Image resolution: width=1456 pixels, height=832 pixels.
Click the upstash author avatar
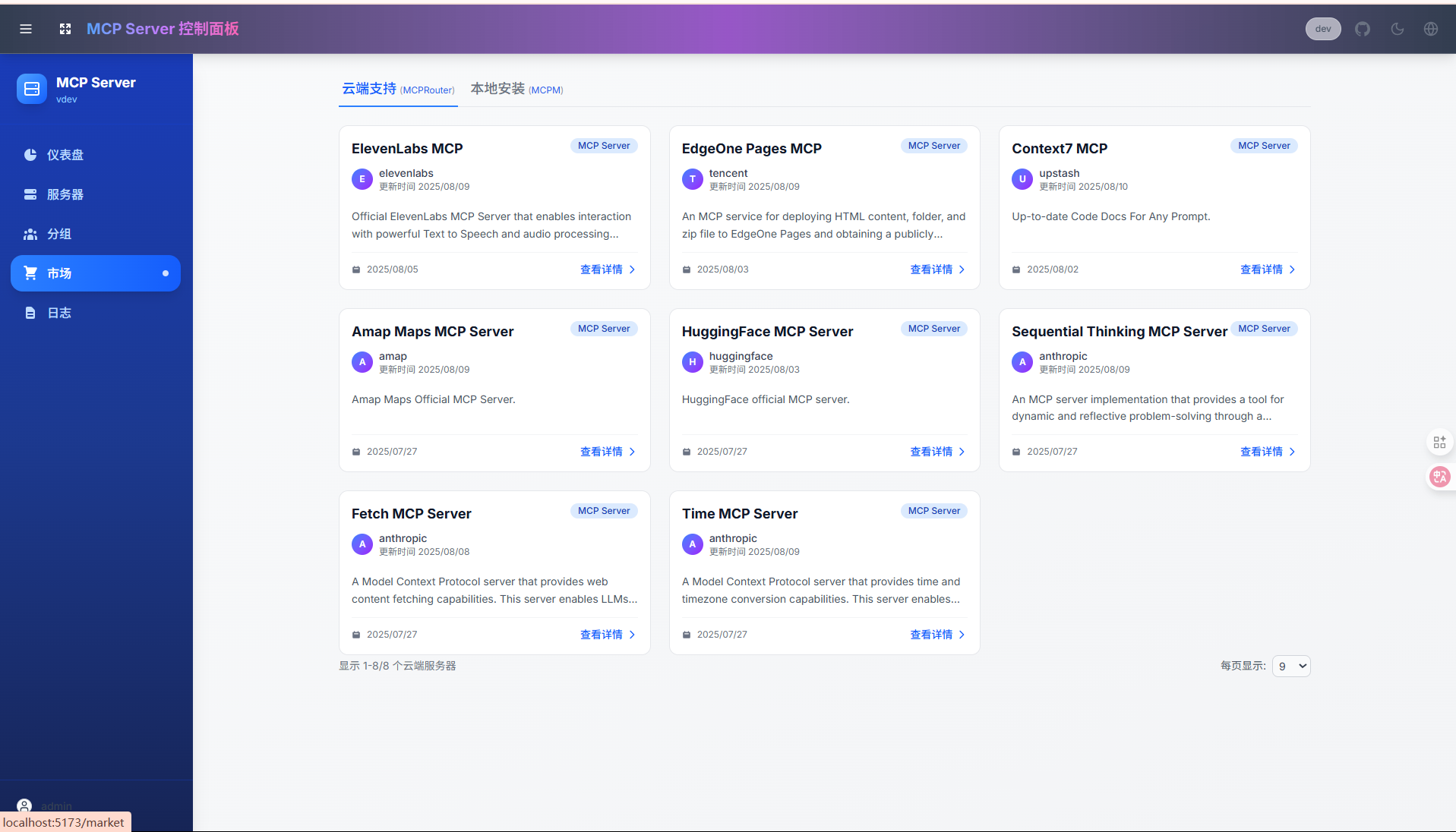pyautogui.click(x=1022, y=179)
